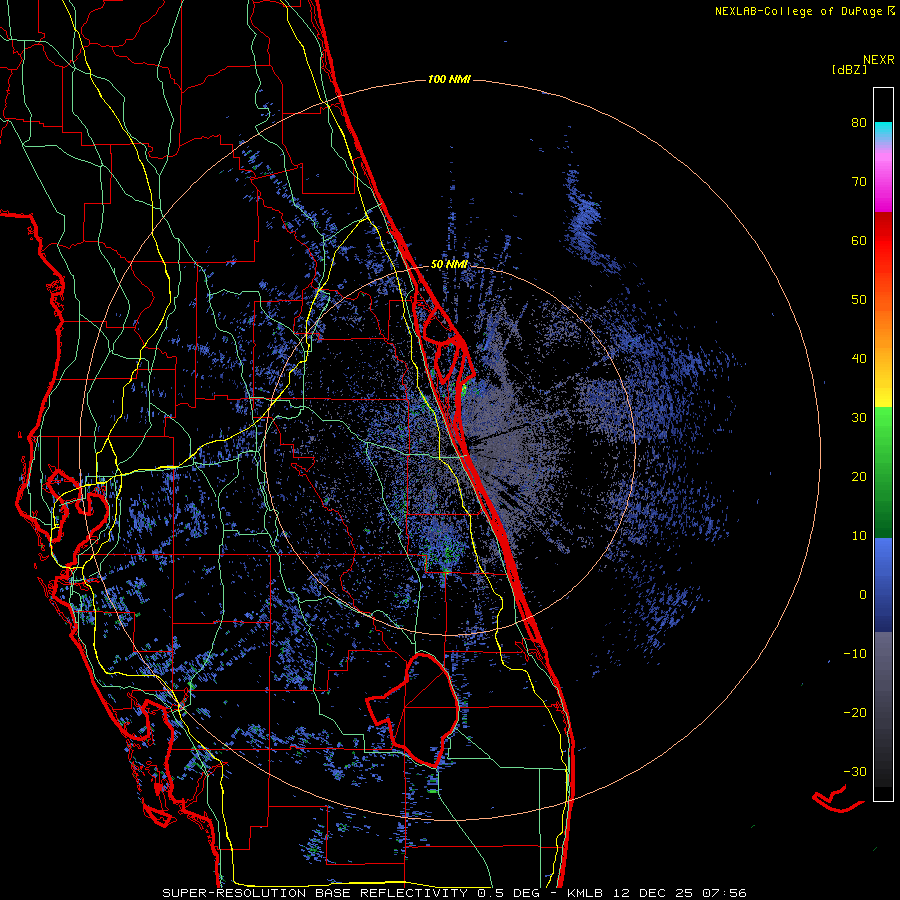This screenshot has width=900, height=900.
Task: Click the [dBZ] units label
Action: (849, 70)
